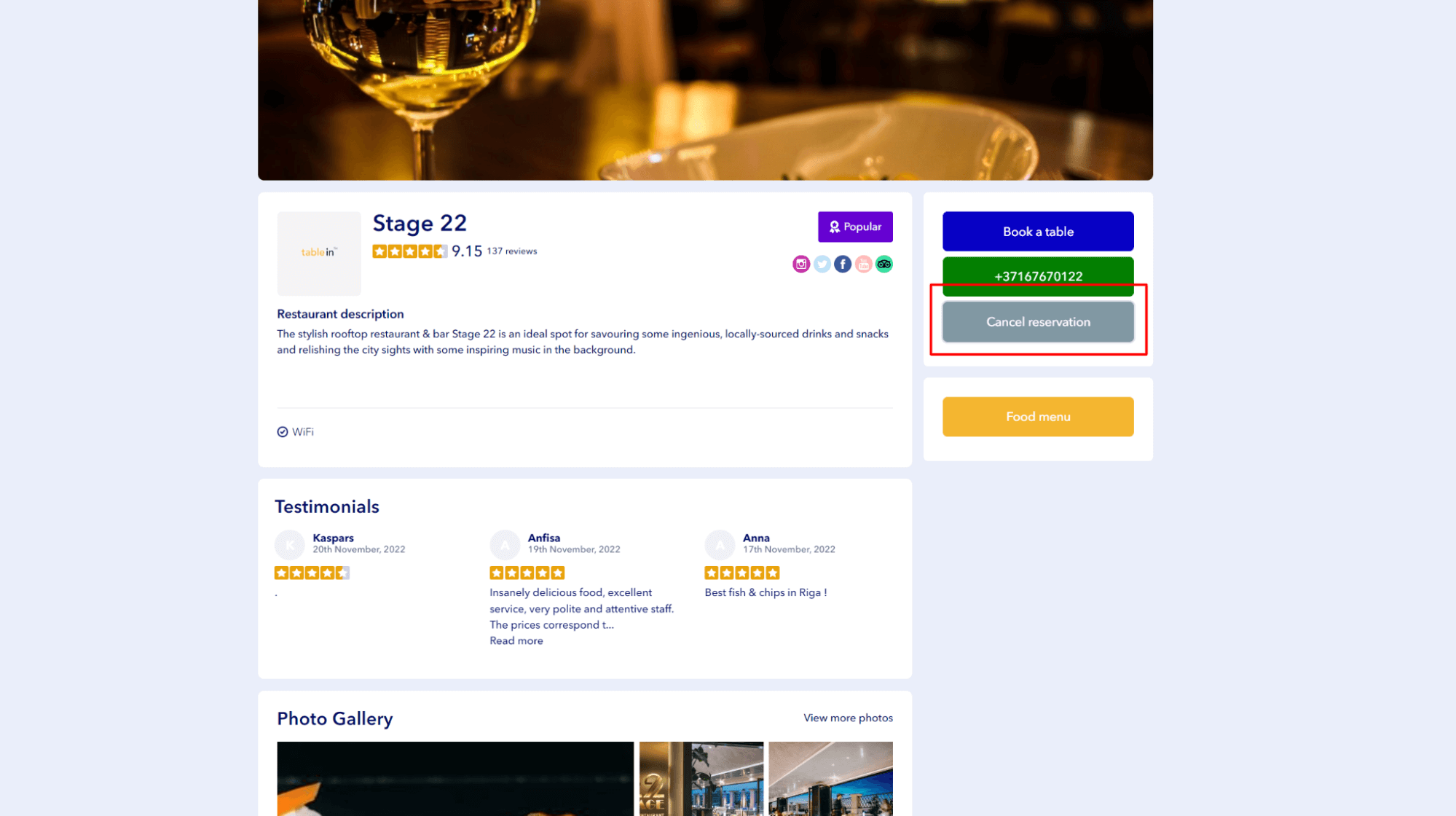Click Cancel reservation button
Viewport: 1456px width, 816px height.
click(x=1038, y=322)
